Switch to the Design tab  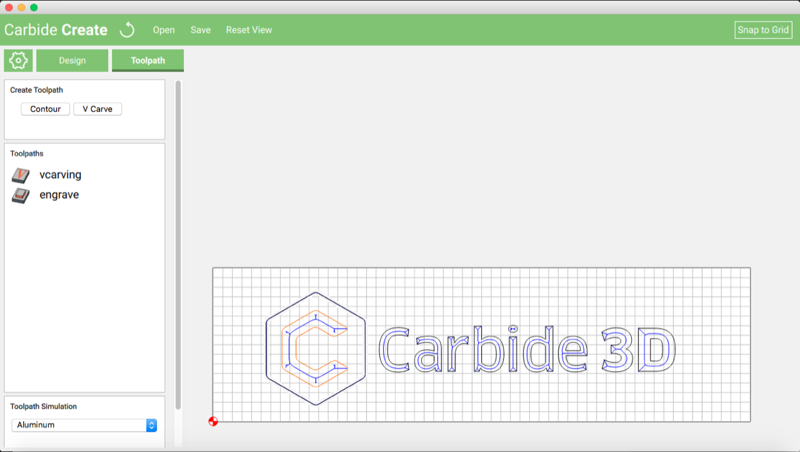coord(72,60)
